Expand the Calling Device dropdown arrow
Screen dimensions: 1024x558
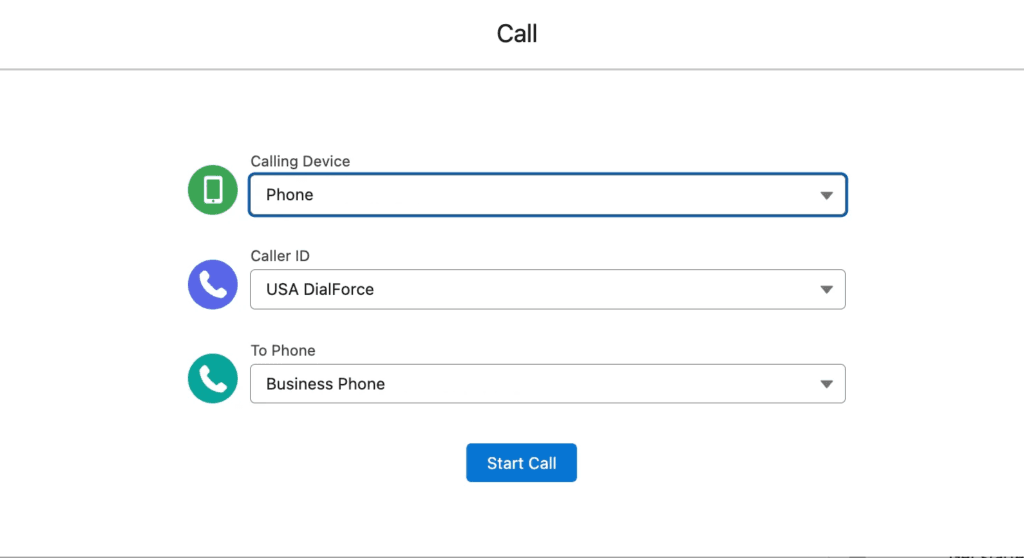click(x=826, y=195)
